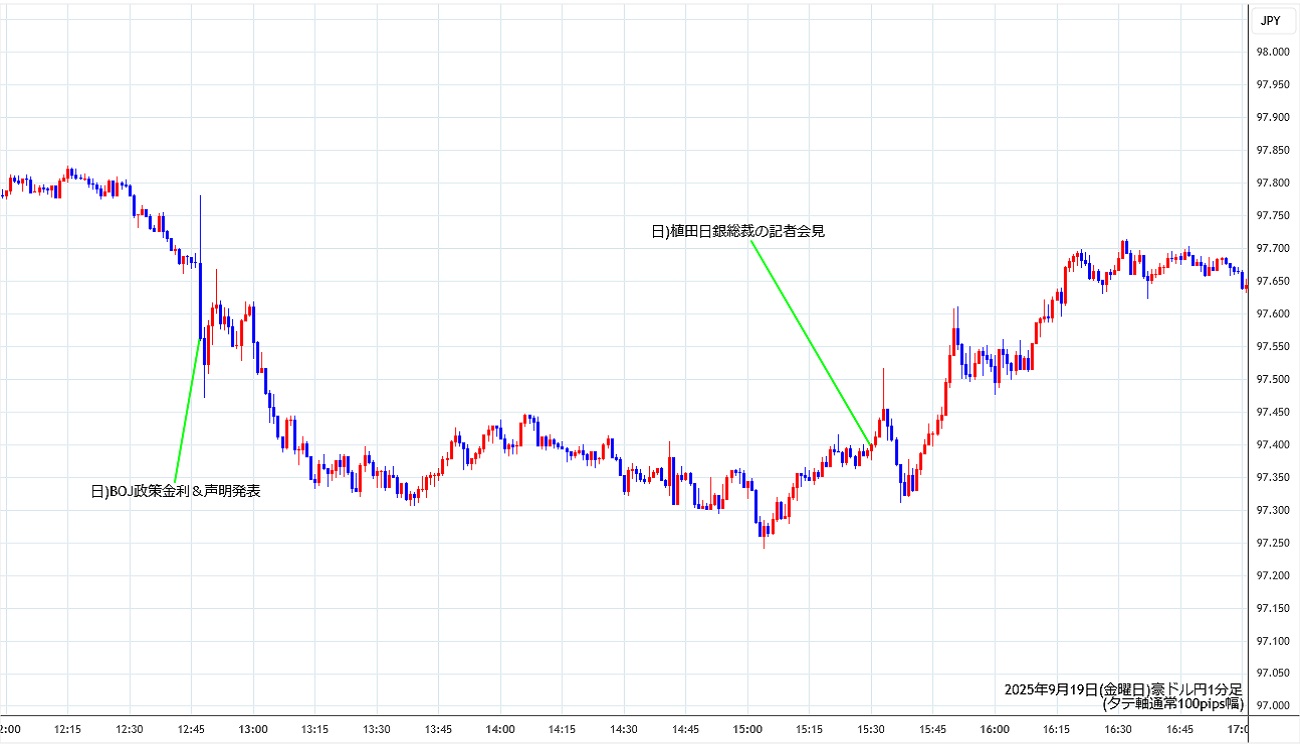Click the 14:00 time axis label

click(x=501, y=729)
